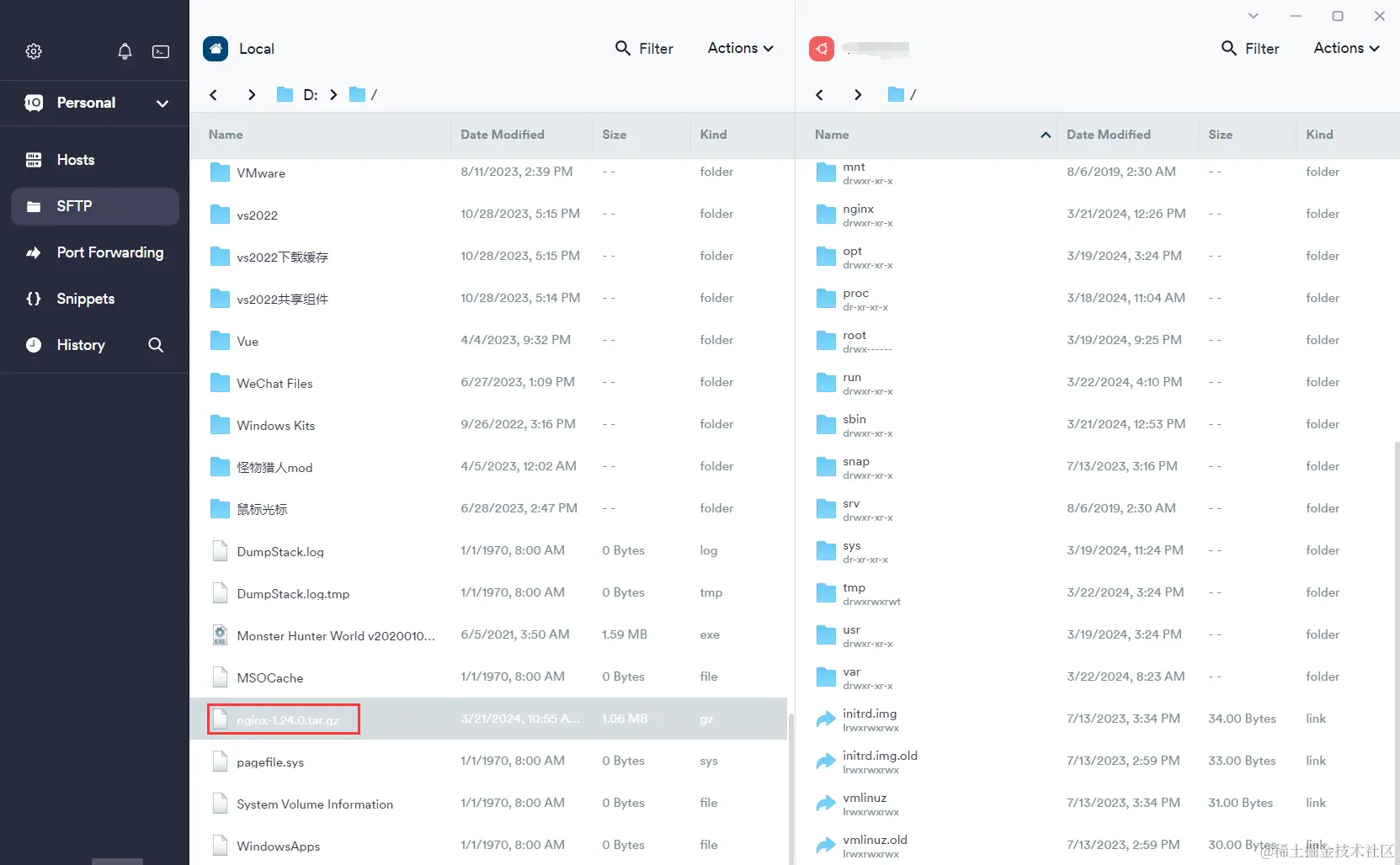Sort remote pane by Kind column
This screenshot has height=865, width=1400.
(1319, 135)
